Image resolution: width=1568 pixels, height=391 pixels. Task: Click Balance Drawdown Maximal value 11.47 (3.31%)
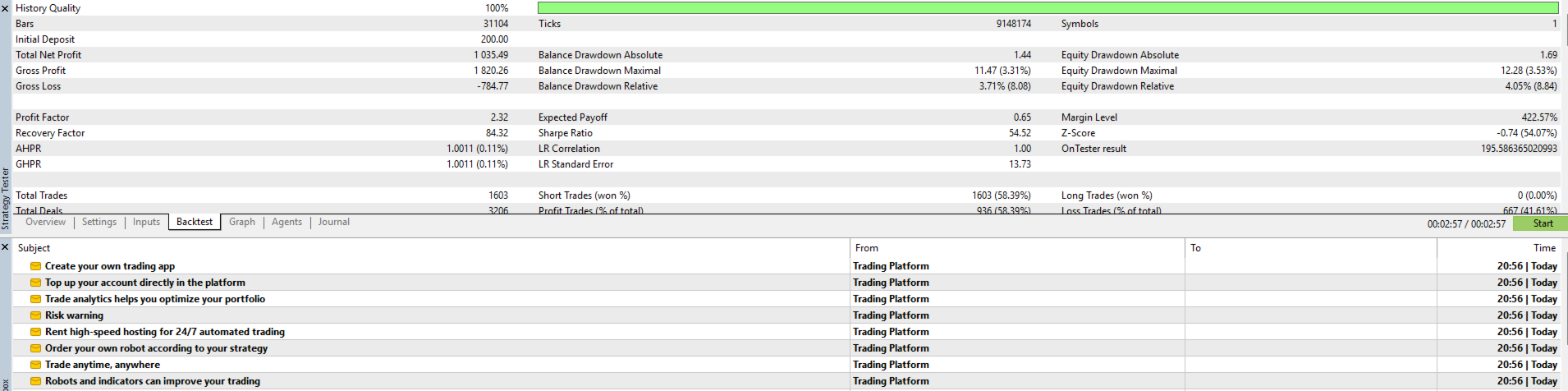click(1002, 71)
